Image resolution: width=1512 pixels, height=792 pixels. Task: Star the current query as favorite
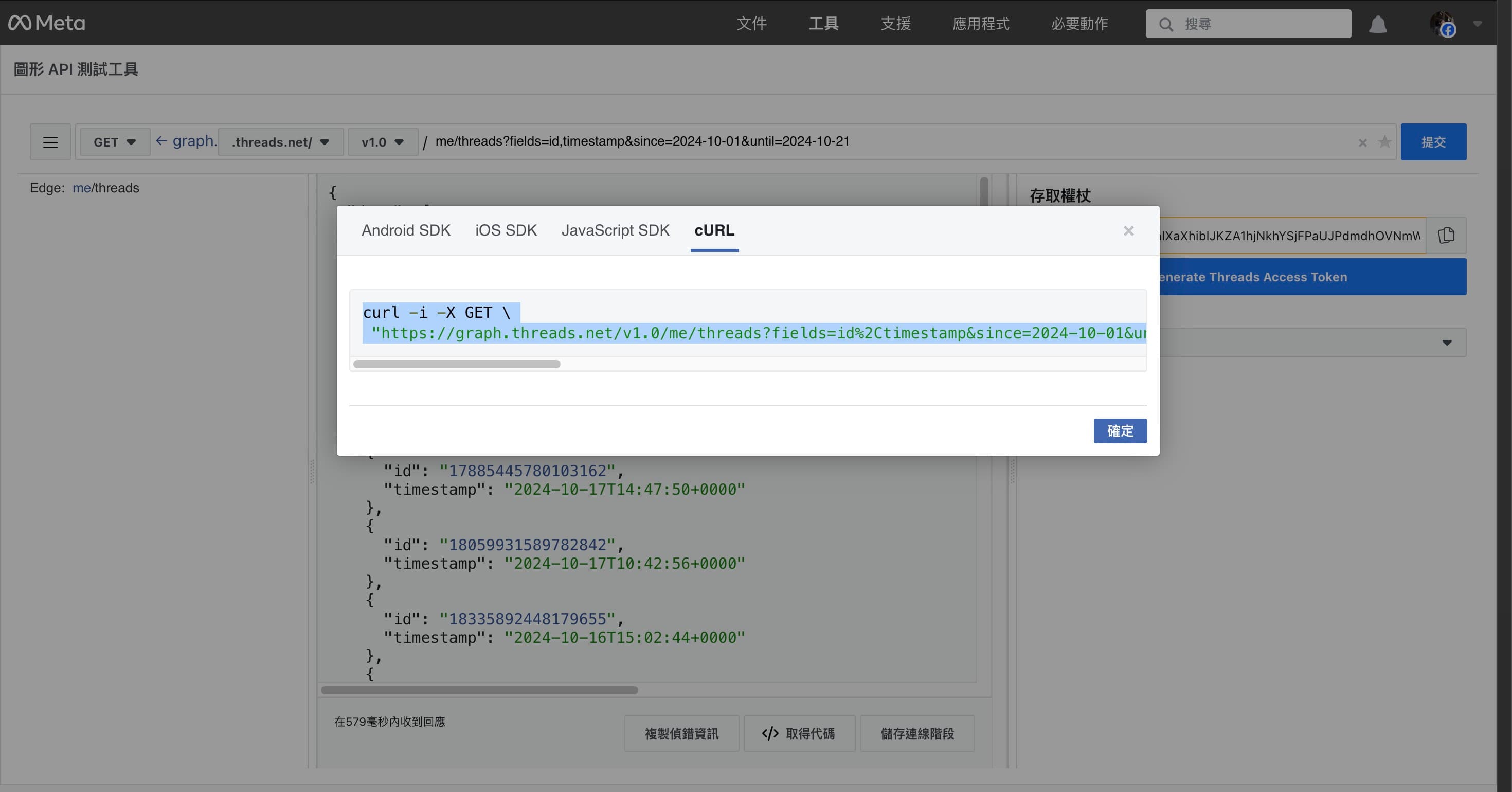tap(1385, 141)
